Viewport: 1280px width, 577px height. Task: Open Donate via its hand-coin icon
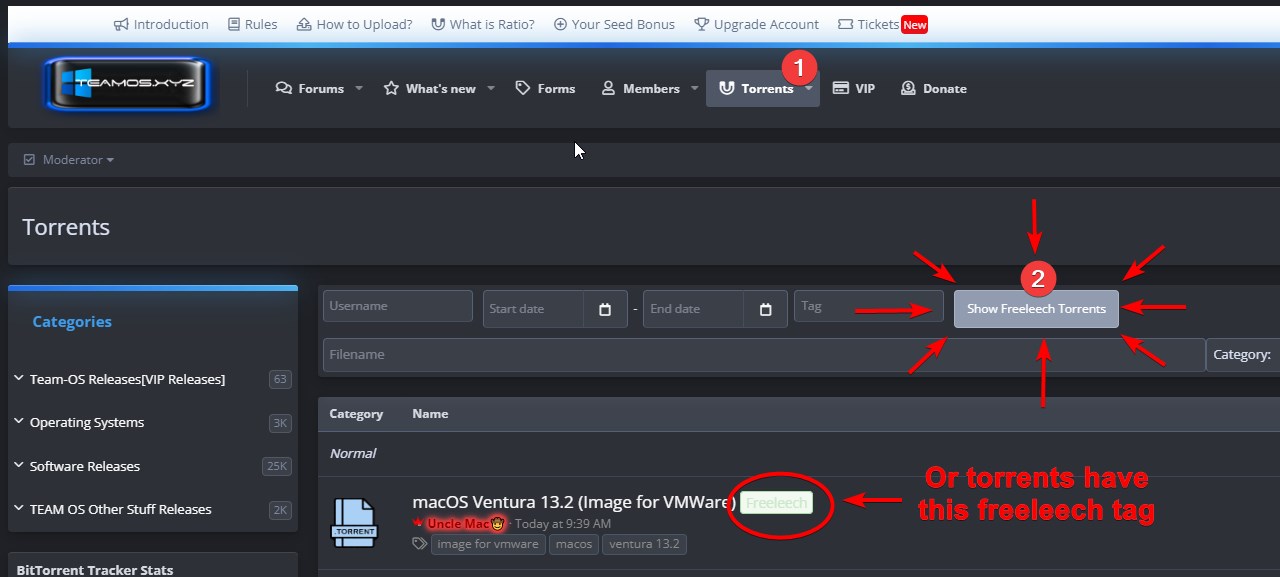(x=908, y=88)
